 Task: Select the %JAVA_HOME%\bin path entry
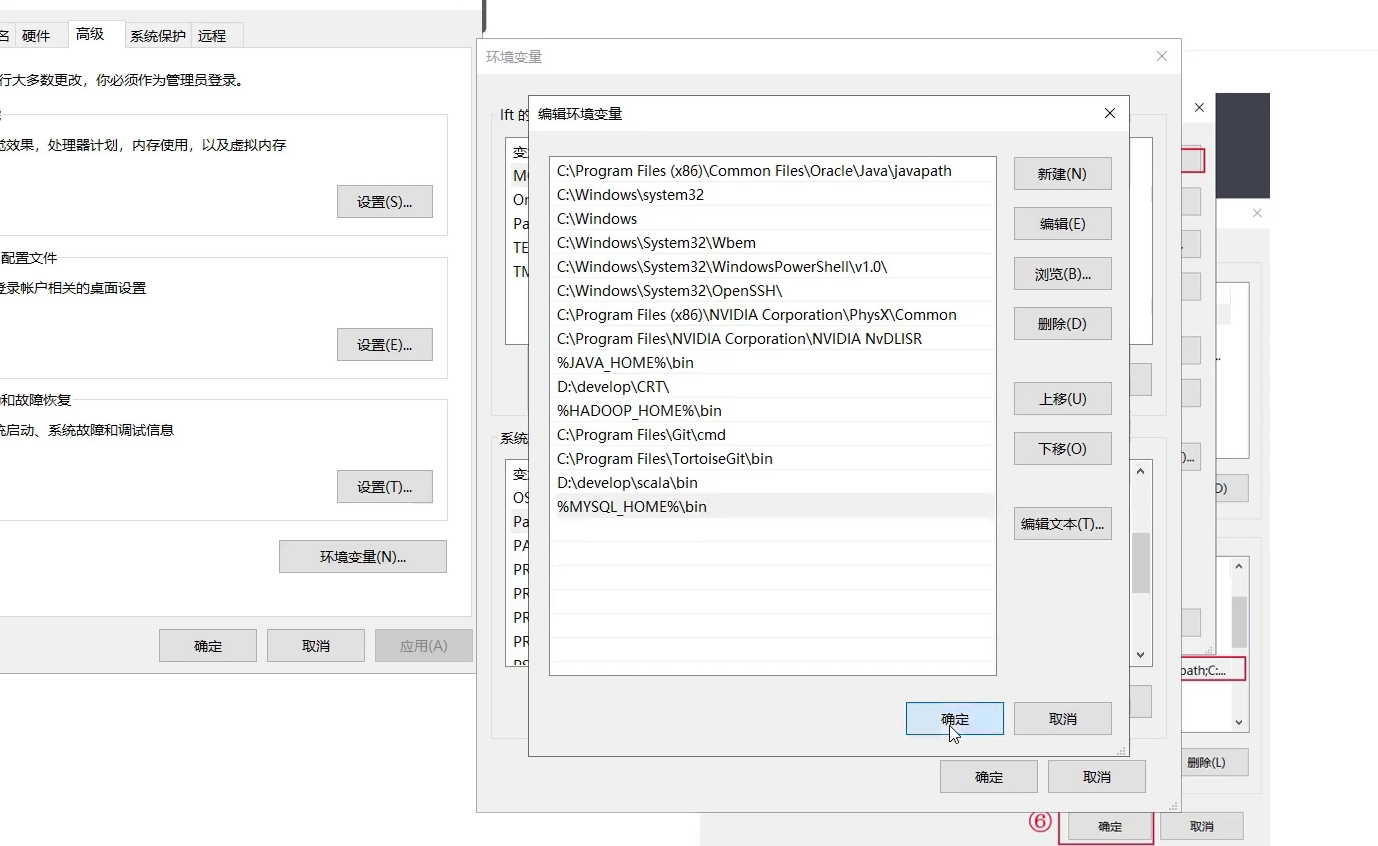(x=773, y=362)
